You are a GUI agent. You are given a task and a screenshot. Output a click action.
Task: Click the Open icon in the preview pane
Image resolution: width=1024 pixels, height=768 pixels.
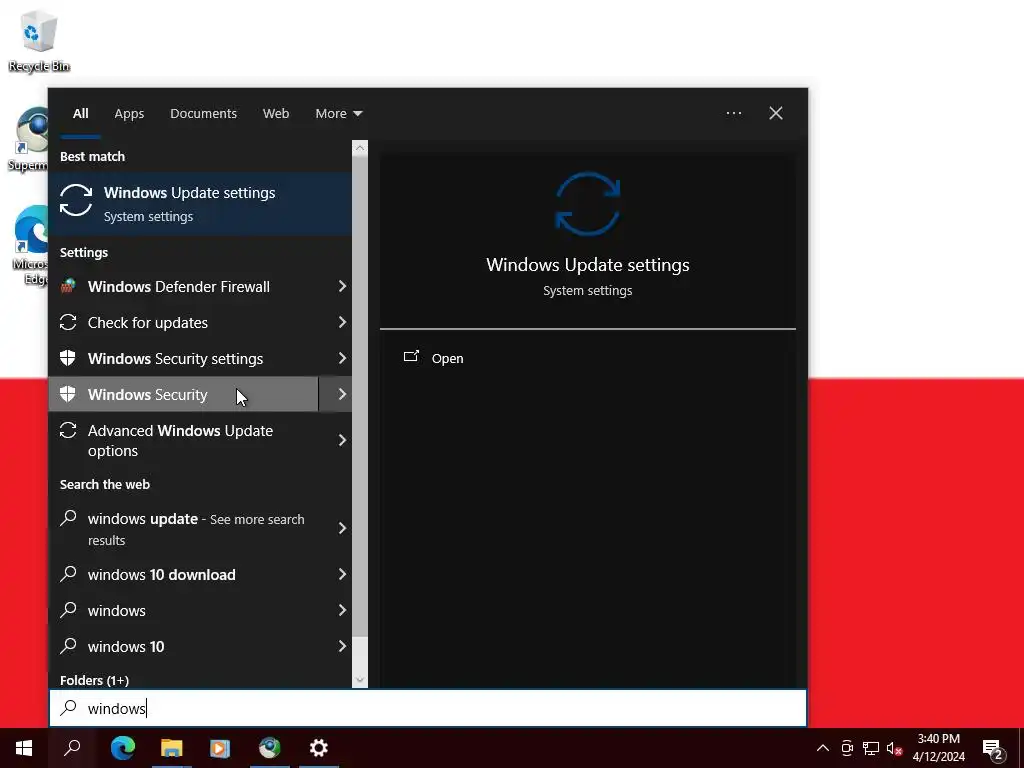pos(411,357)
